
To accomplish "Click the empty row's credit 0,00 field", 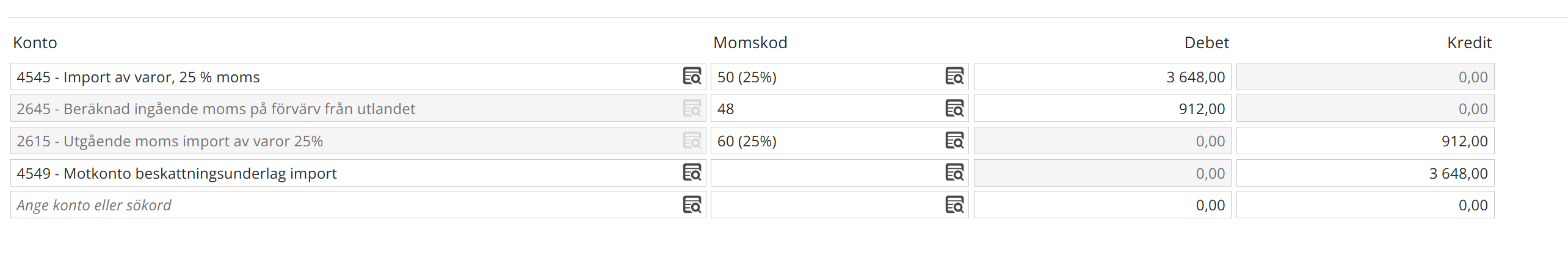I will point(1365,205).
